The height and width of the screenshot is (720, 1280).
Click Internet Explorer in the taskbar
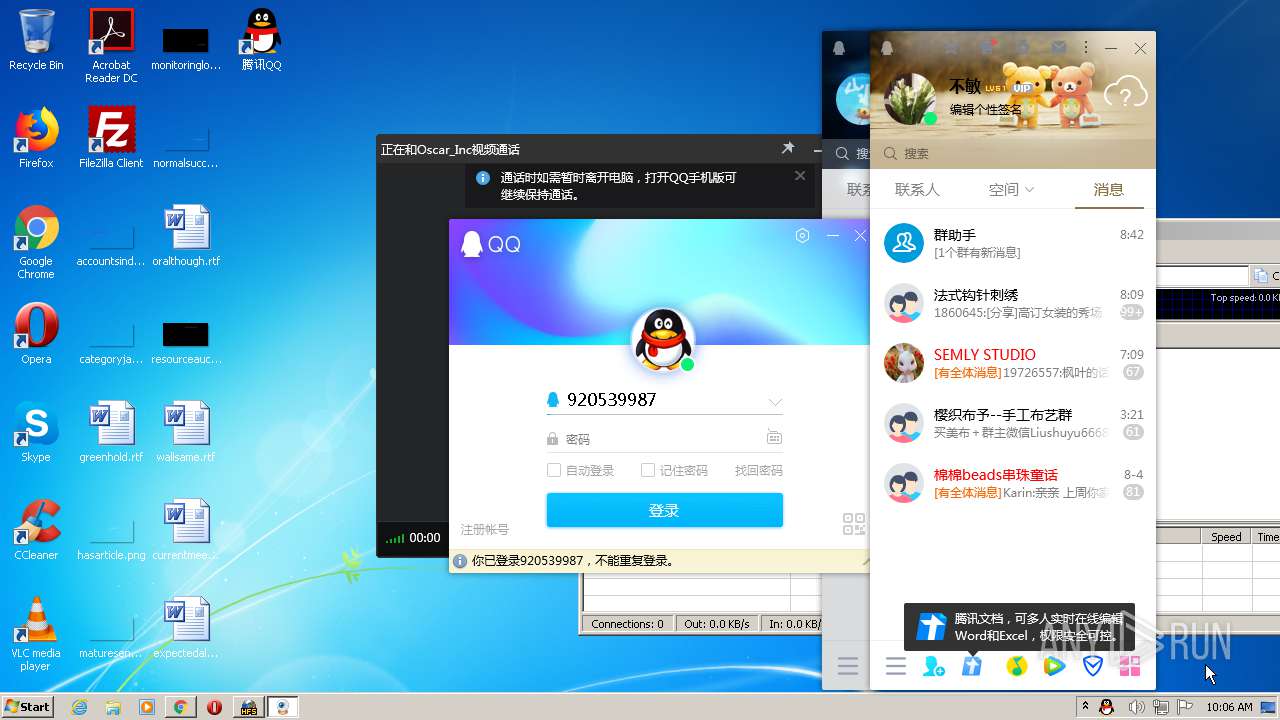[79, 707]
